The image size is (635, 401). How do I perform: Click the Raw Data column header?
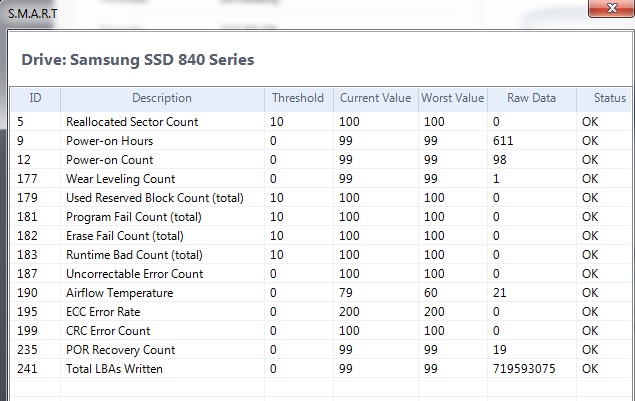point(531,98)
